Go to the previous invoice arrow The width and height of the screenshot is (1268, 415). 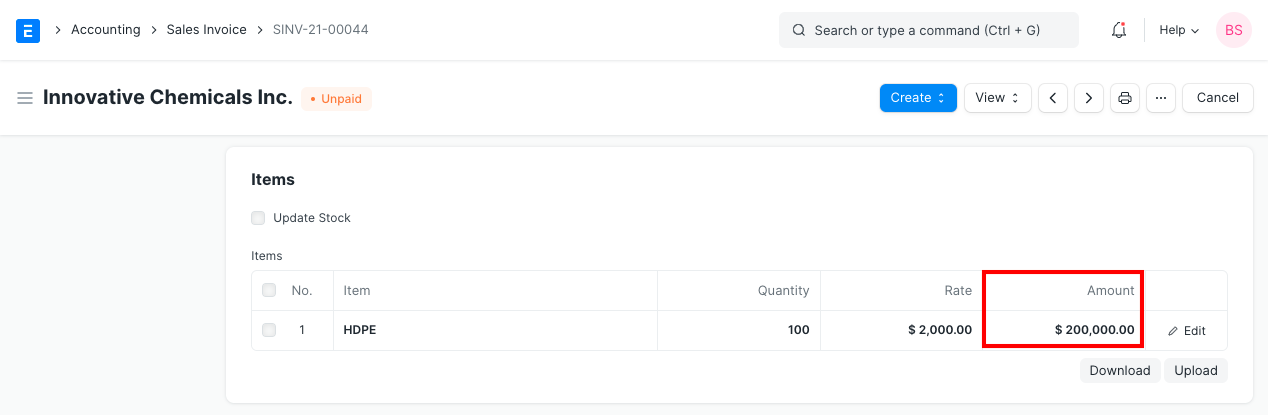pos(1052,98)
